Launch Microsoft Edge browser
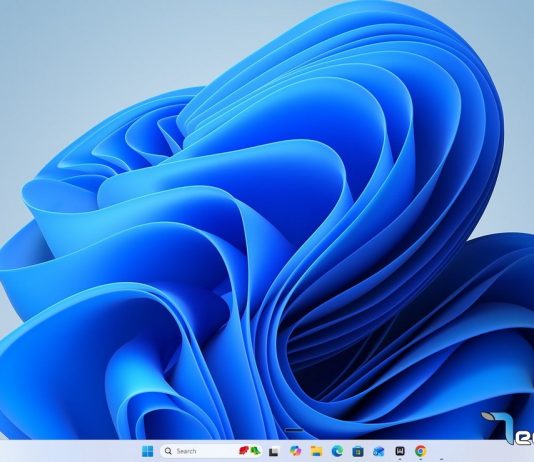The width and height of the screenshot is (534, 462). pos(337,451)
